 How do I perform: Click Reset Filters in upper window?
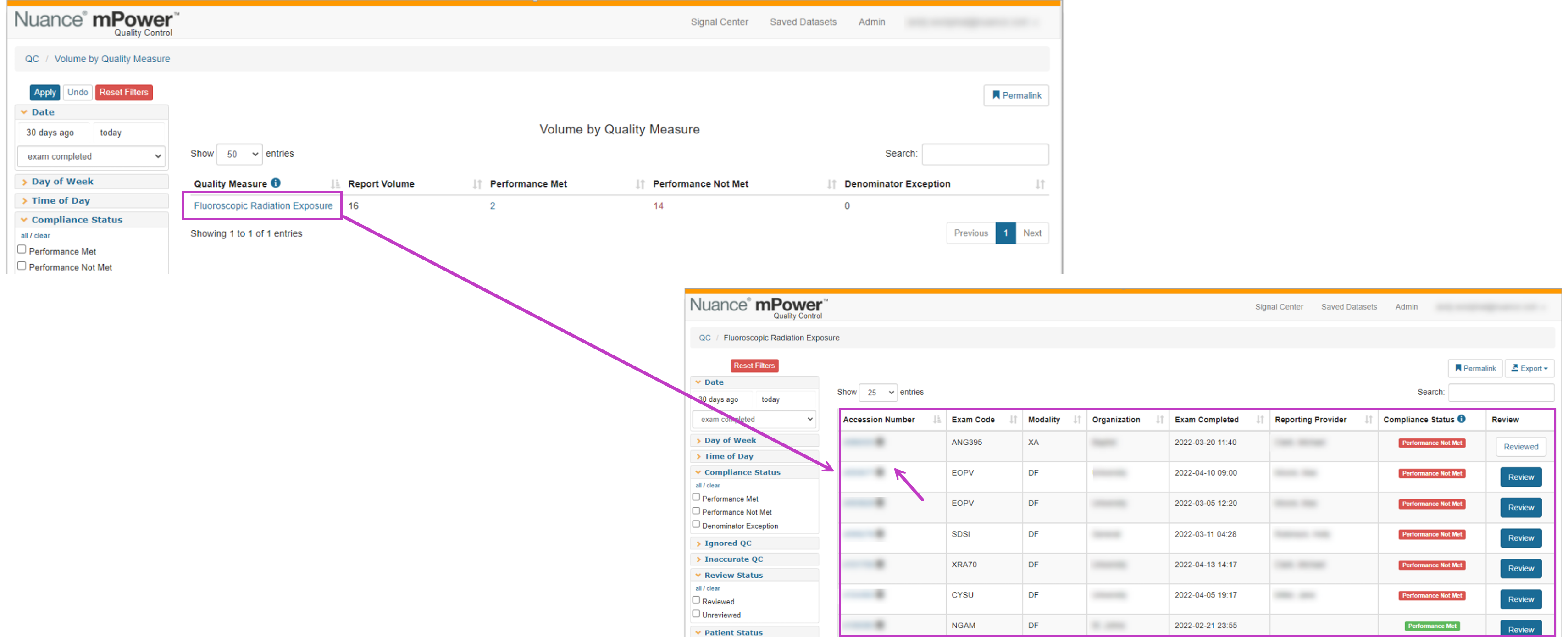[x=123, y=93]
